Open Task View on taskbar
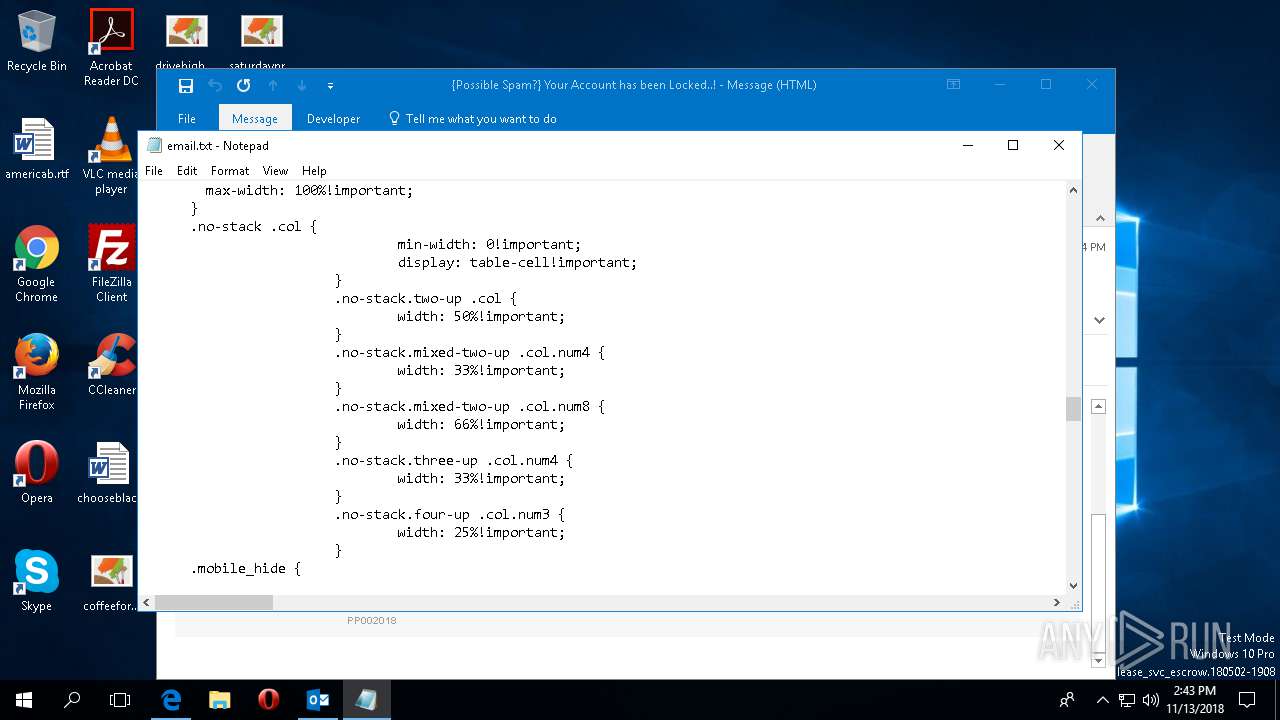1280x720 pixels. (120, 700)
